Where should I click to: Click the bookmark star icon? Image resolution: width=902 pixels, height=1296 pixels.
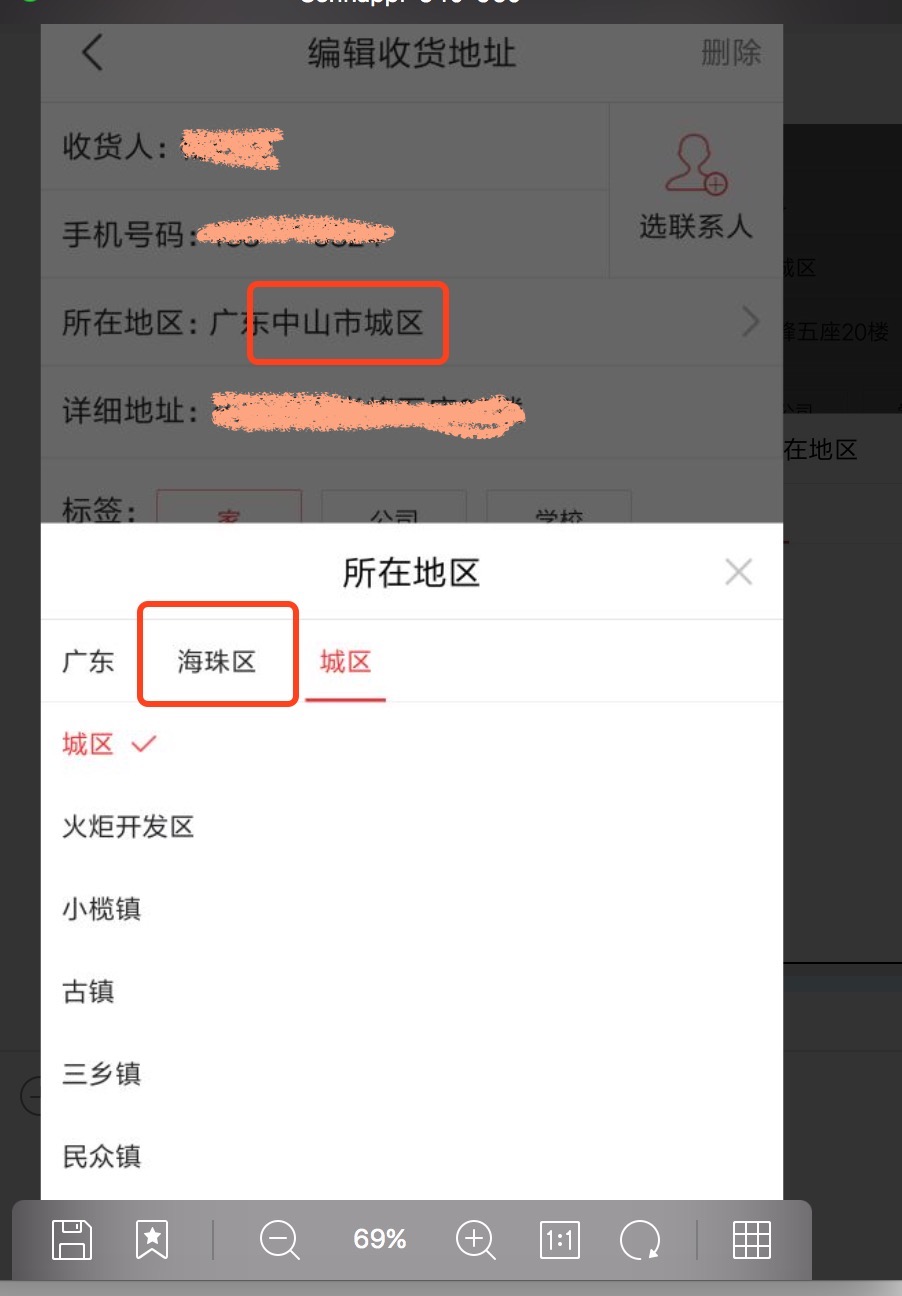click(x=152, y=1240)
